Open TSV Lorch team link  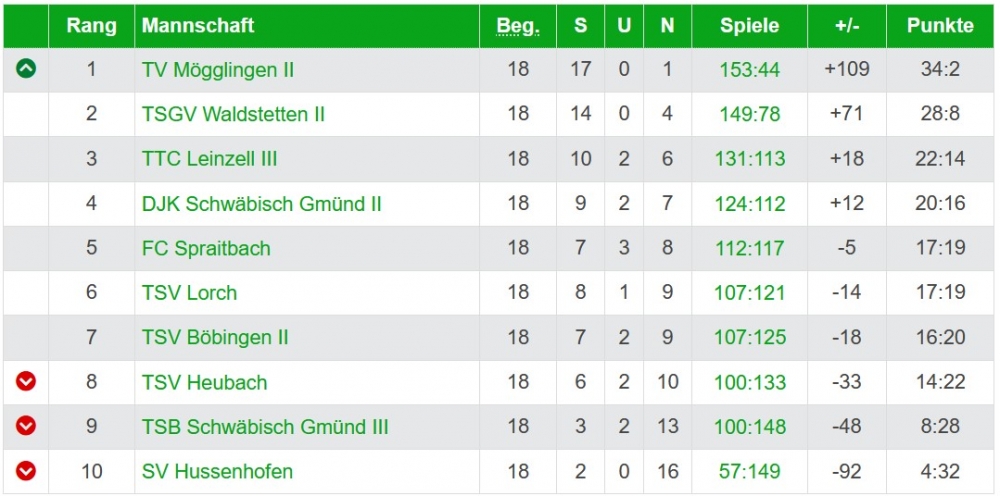pyautogui.click(x=189, y=293)
